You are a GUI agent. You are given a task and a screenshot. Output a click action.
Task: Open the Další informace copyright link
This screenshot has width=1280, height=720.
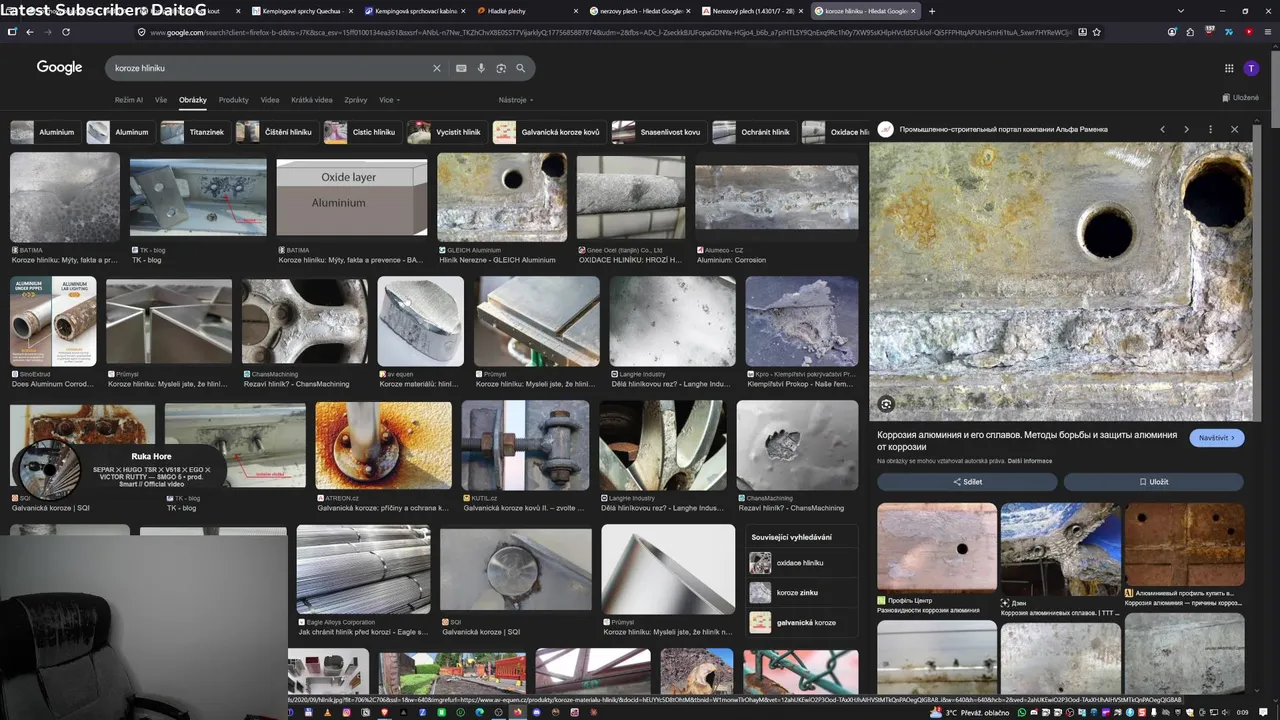tap(1030, 461)
